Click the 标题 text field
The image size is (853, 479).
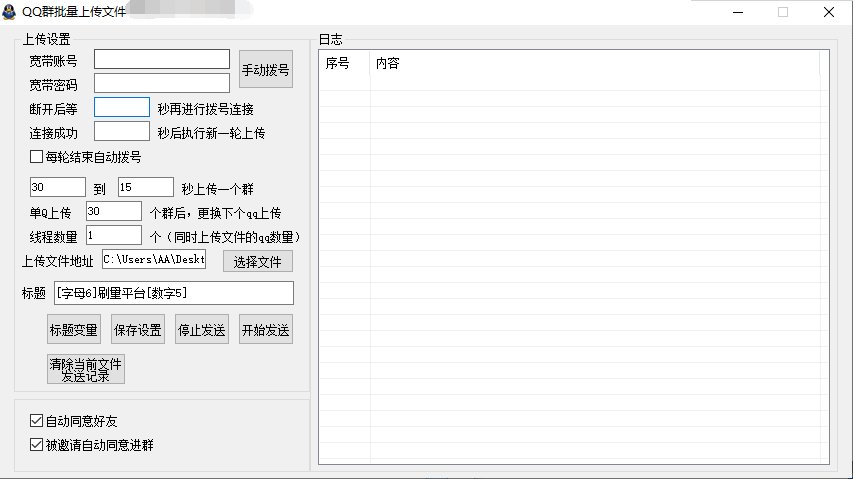(174, 293)
